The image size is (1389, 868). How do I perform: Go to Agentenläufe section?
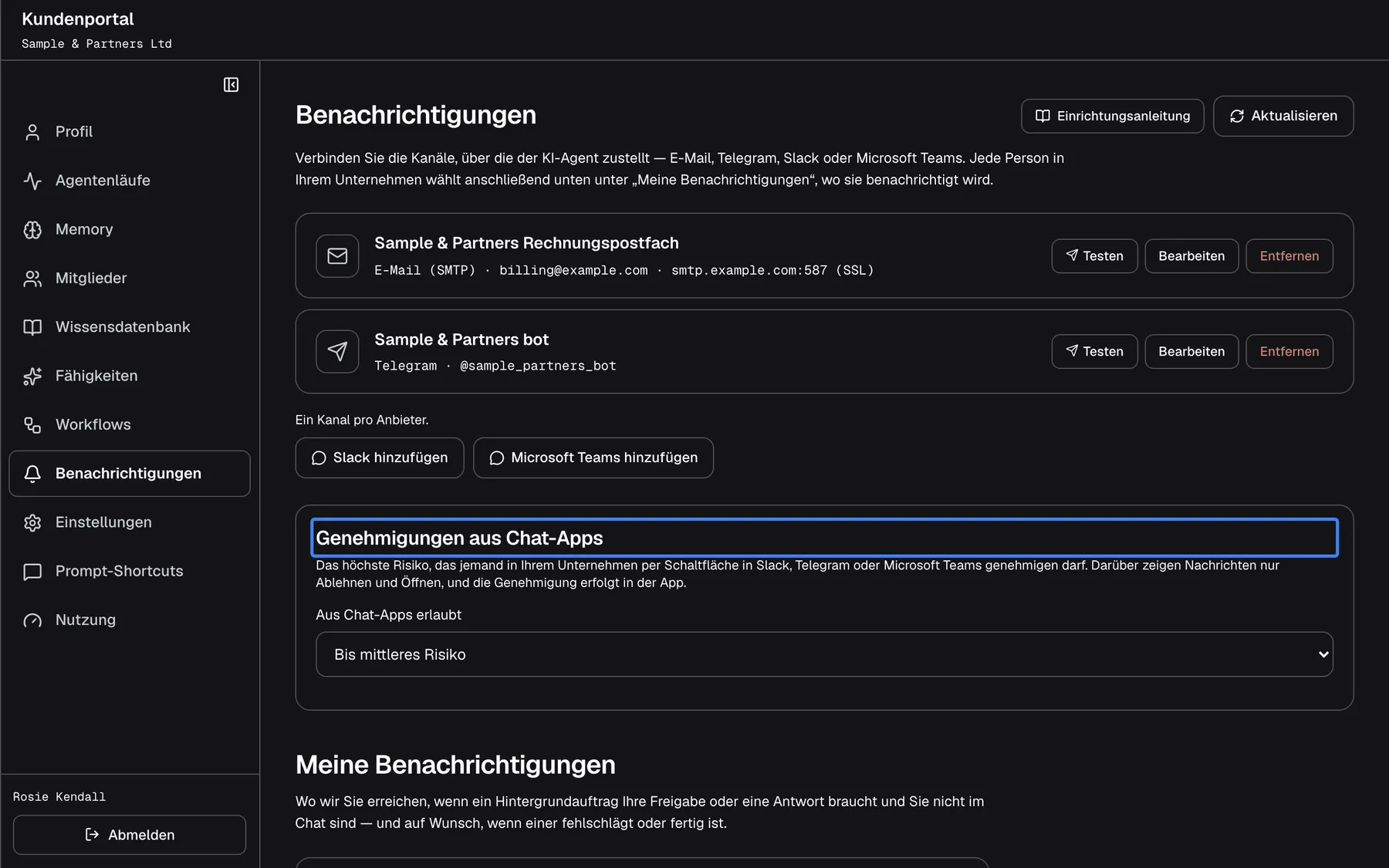(x=130, y=181)
